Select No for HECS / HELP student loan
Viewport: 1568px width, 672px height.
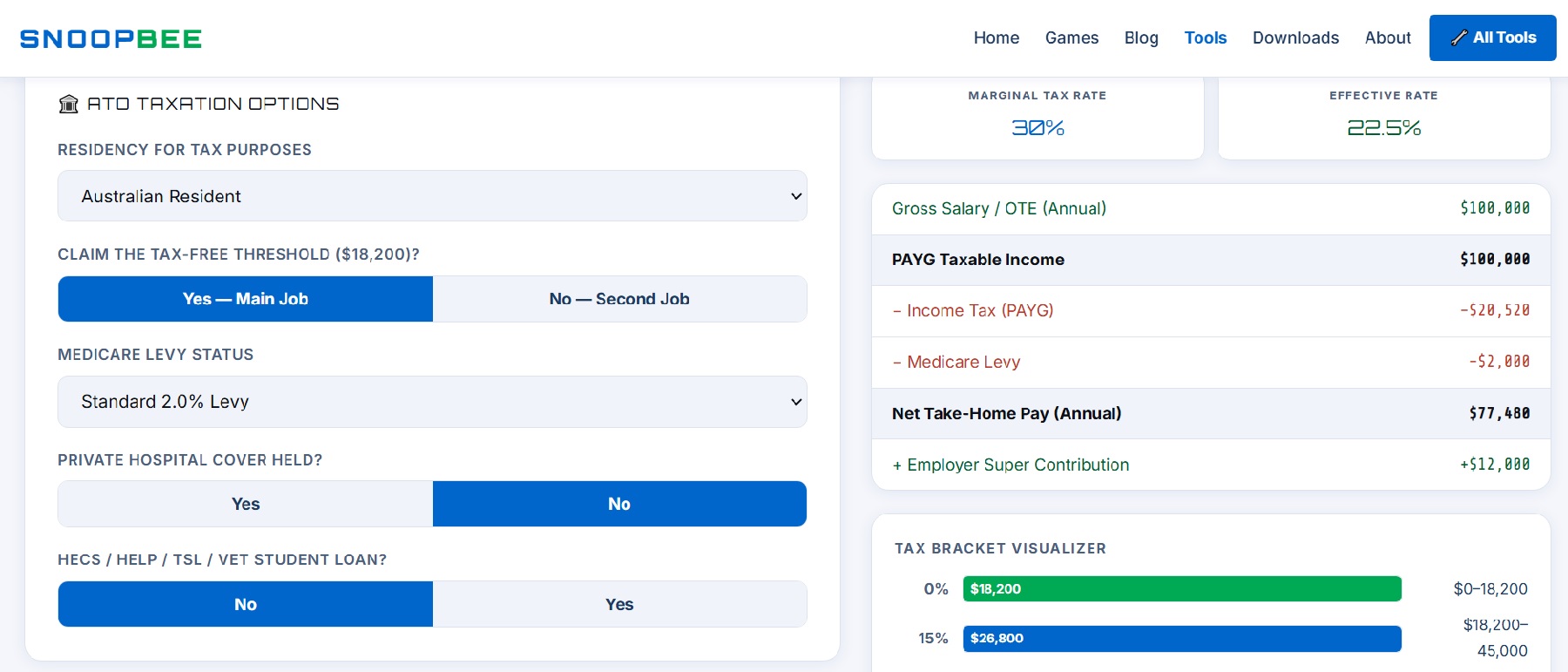tap(246, 604)
